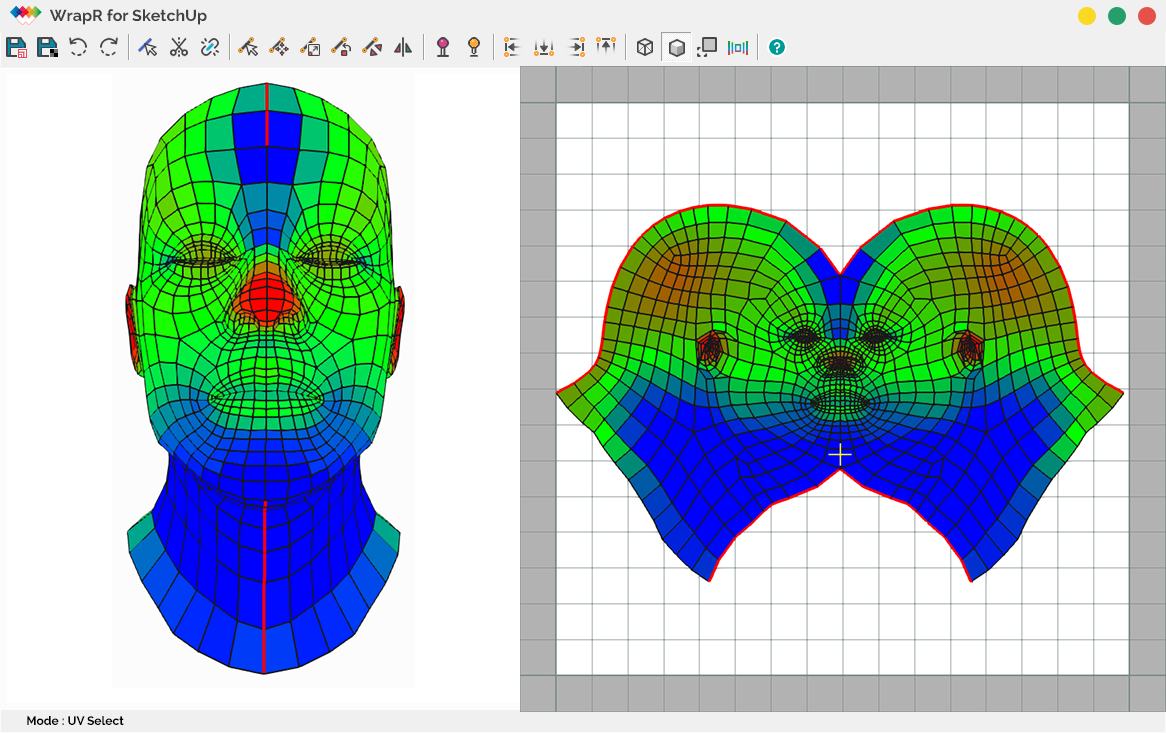This screenshot has height=733, width=1166.
Task: Select the Unpin Vertex tool
Action: (473, 47)
